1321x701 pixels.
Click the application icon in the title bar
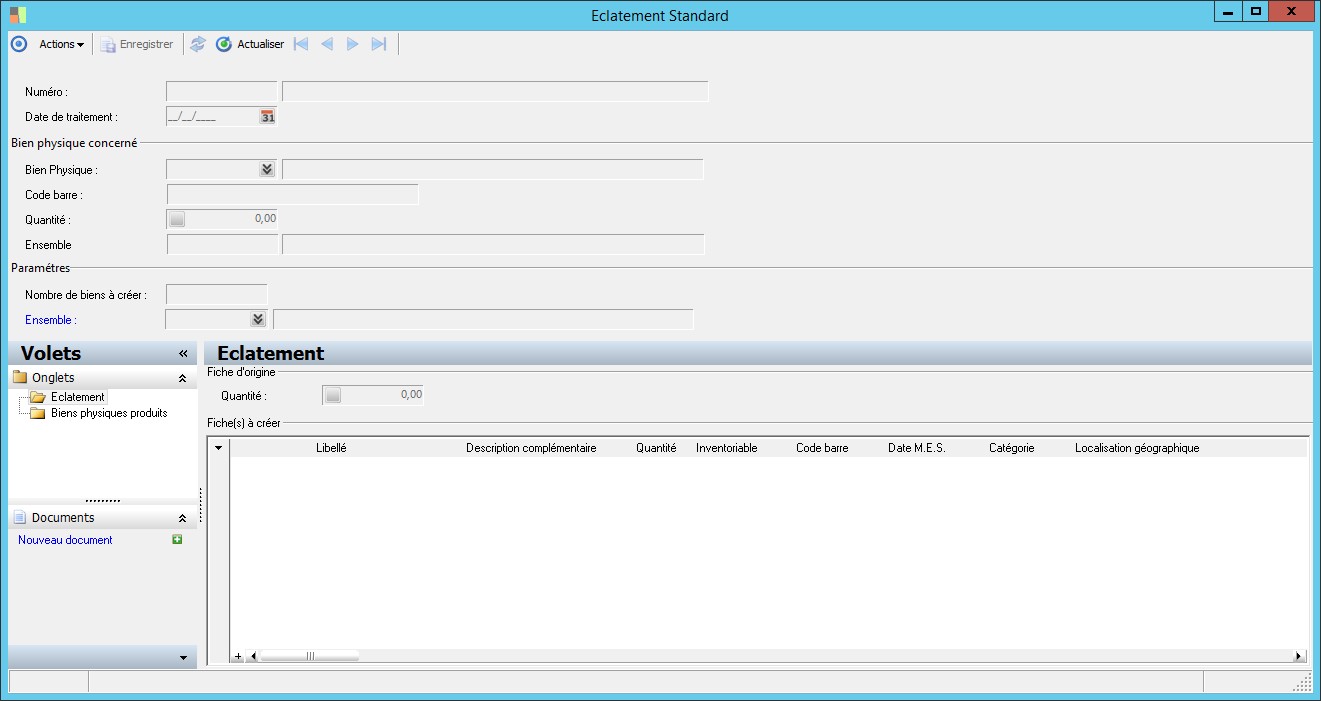(18, 15)
